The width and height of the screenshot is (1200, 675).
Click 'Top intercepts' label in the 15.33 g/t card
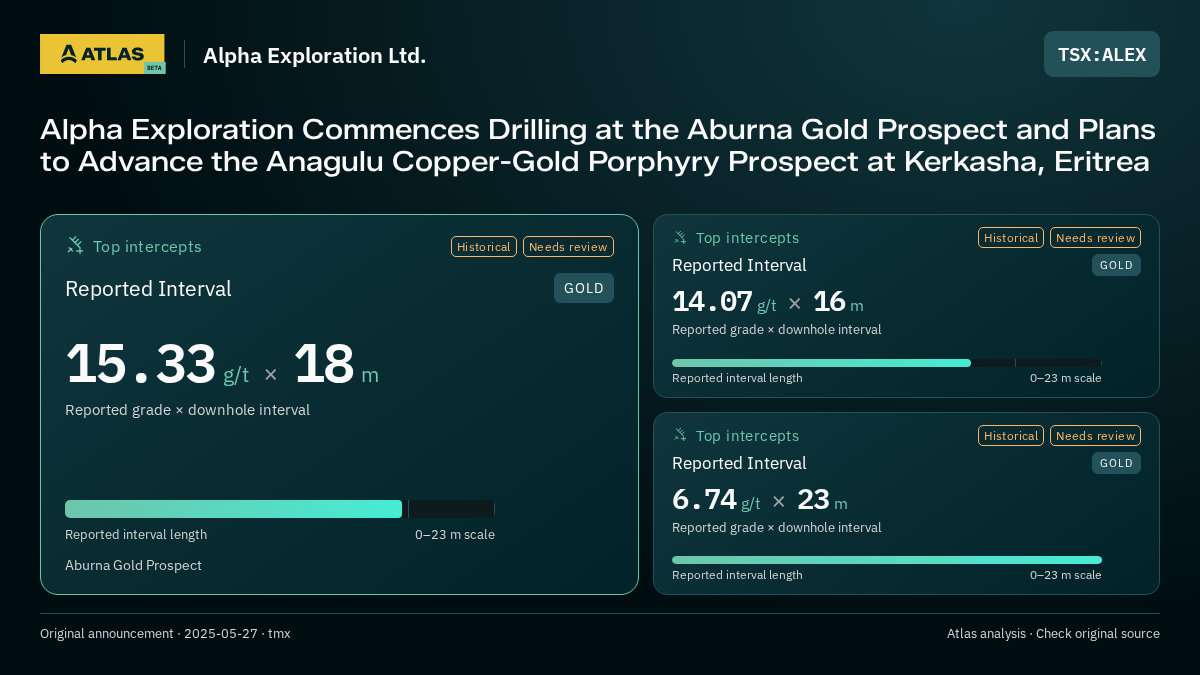[147, 246]
